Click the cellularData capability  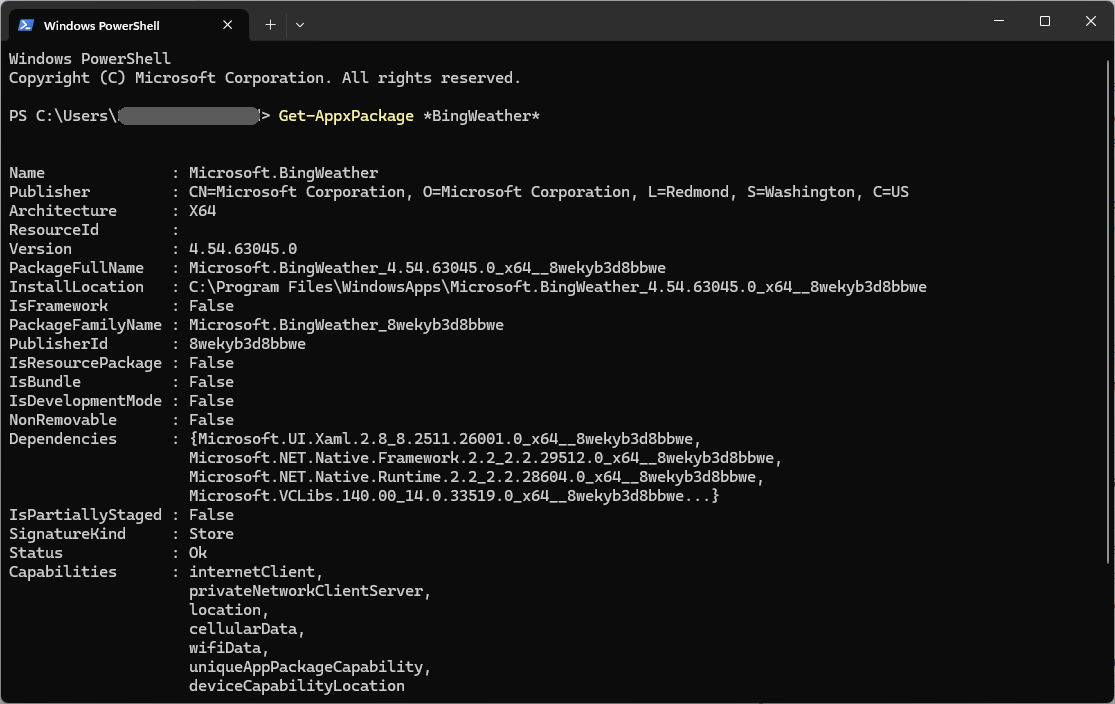(x=247, y=629)
